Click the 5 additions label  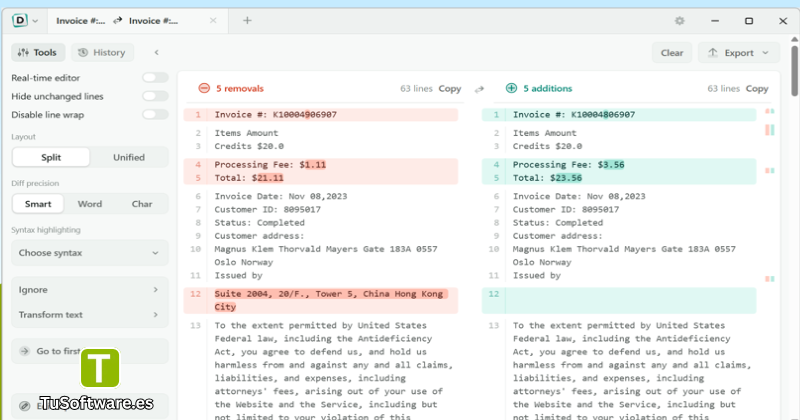pyautogui.click(x=547, y=88)
